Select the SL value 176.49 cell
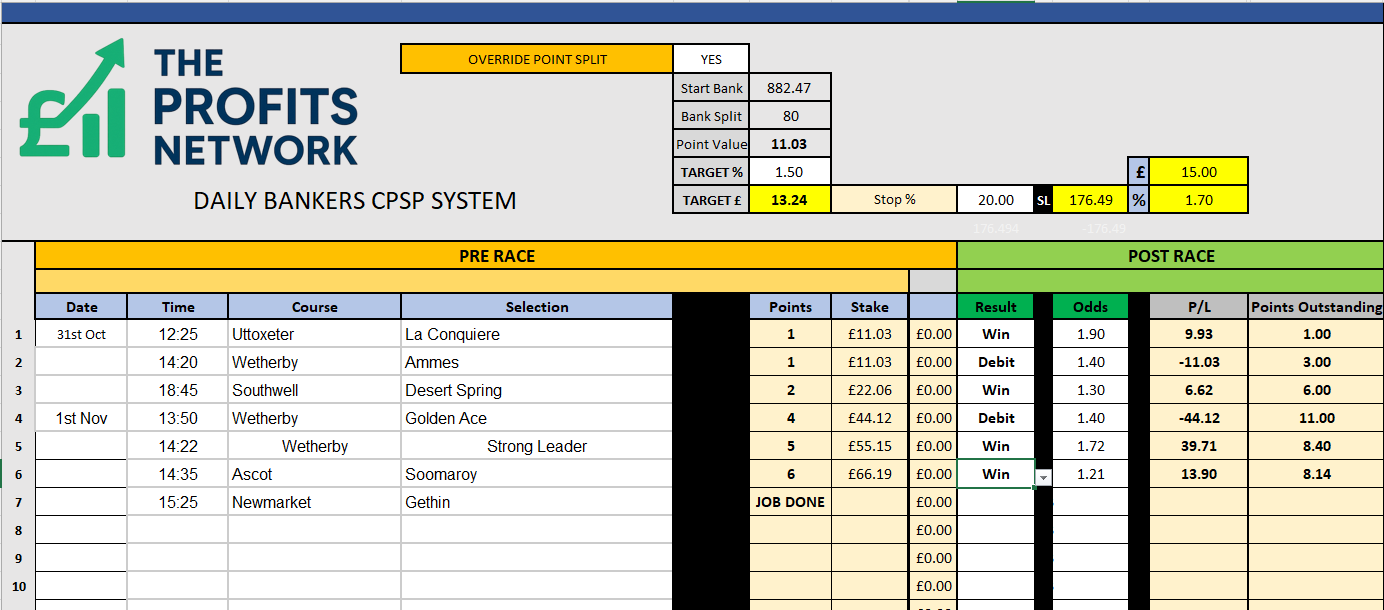Screen dimensions: 1384x610 1090,200
